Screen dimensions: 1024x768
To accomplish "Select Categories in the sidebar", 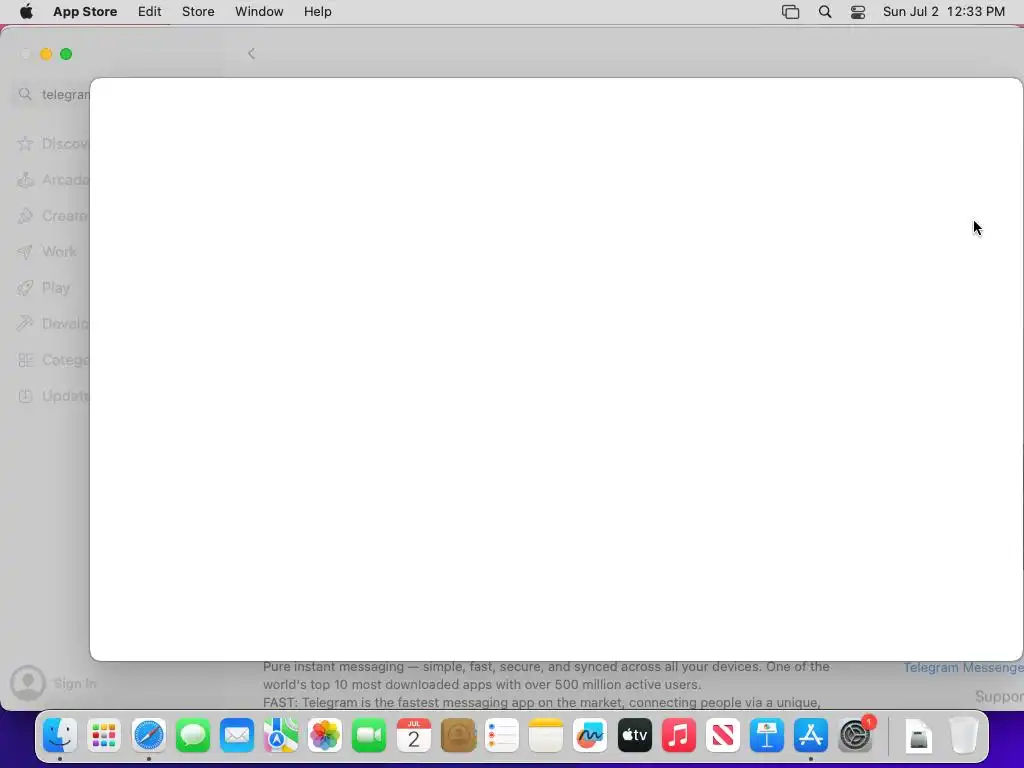I will click(52, 360).
